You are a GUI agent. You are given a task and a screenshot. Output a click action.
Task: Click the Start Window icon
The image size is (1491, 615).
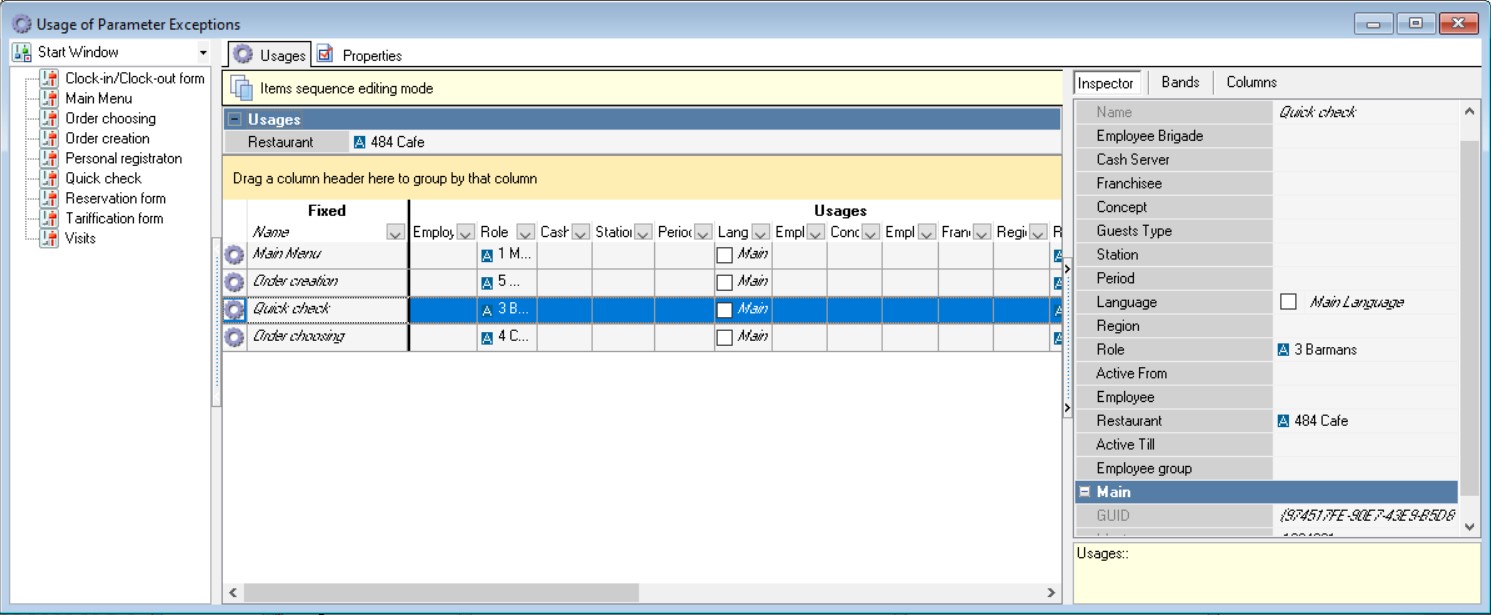click(22, 52)
